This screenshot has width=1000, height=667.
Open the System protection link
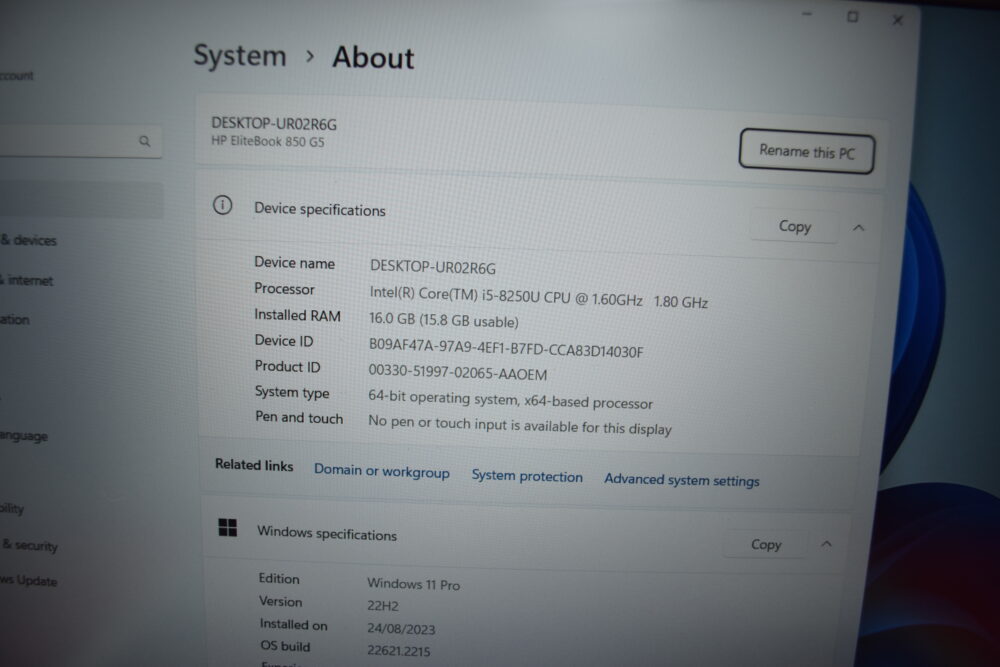(527, 476)
